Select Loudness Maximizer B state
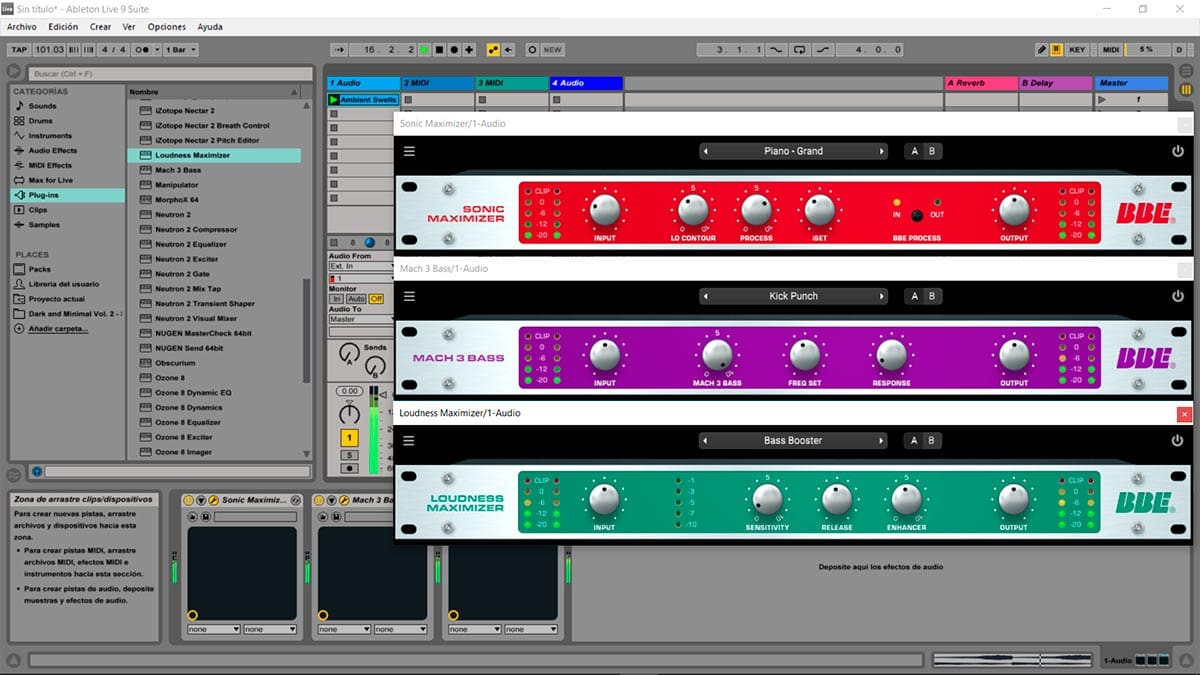The width and height of the screenshot is (1200, 675). 932,440
